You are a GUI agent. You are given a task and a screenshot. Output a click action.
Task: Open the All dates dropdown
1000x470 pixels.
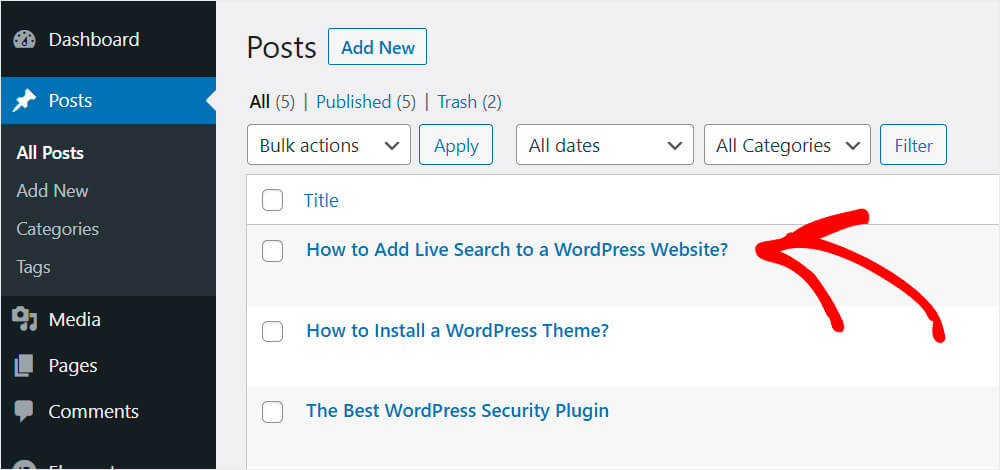click(605, 145)
